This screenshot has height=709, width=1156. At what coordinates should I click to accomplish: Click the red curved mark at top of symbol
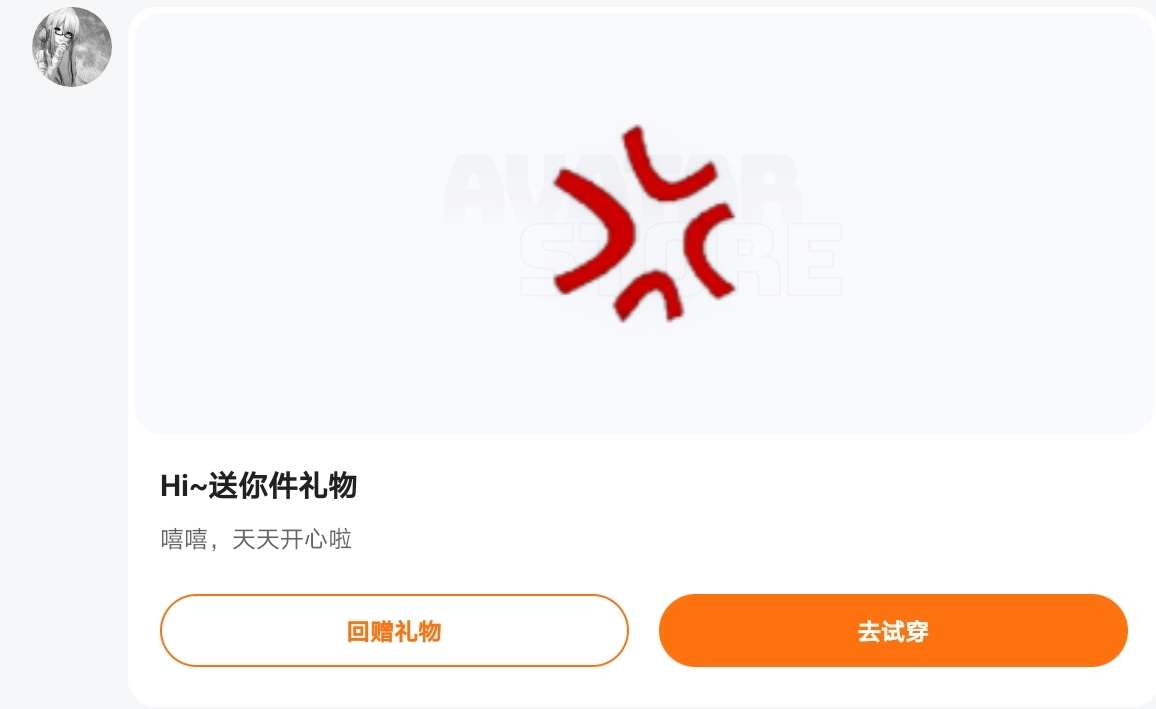(666, 164)
